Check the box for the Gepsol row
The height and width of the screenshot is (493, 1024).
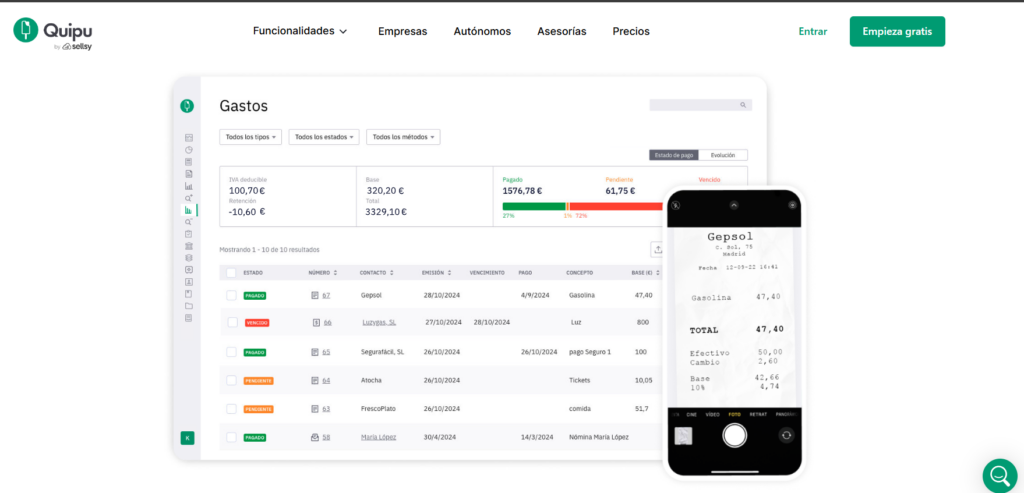pos(231,295)
